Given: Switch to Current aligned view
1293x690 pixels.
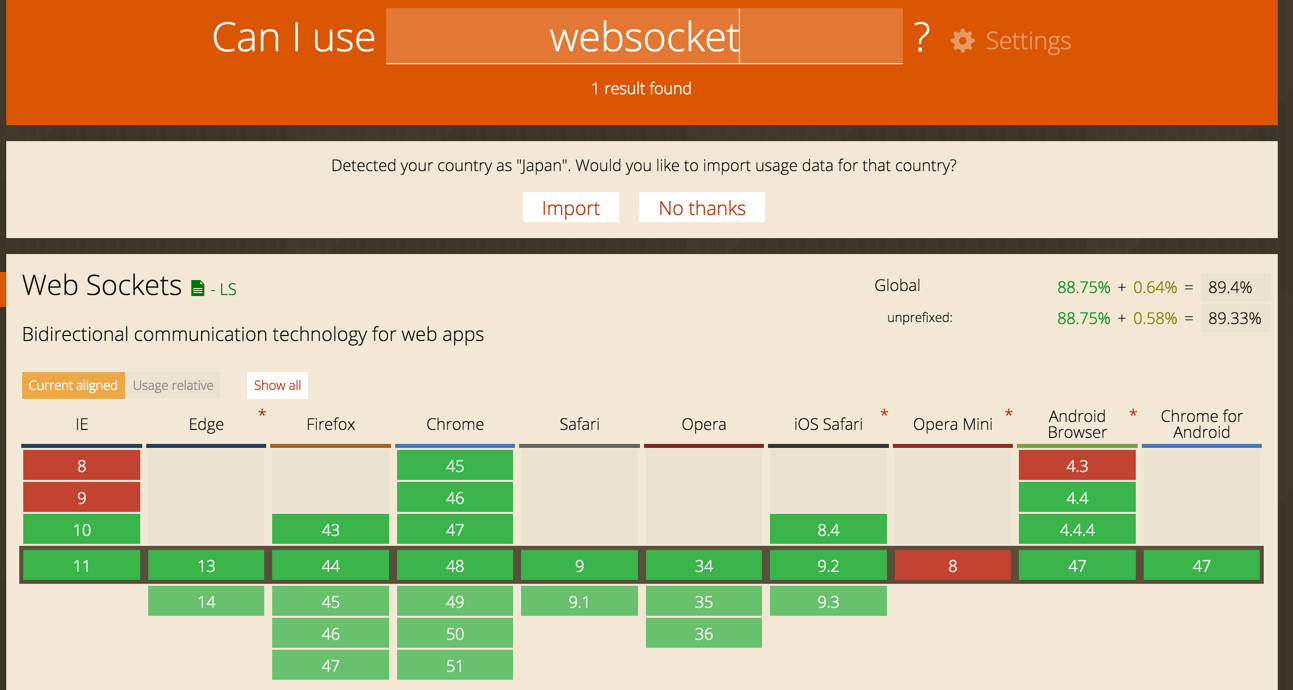Looking at the screenshot, I should click(73, 385).
